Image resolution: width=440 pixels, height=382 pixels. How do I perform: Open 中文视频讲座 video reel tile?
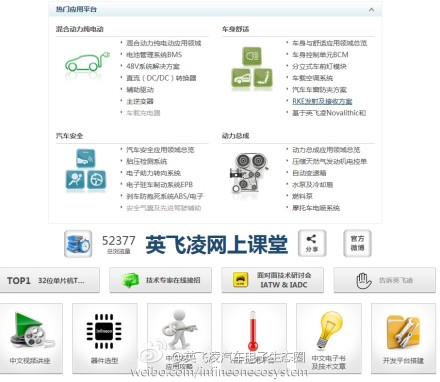point(31,338)
